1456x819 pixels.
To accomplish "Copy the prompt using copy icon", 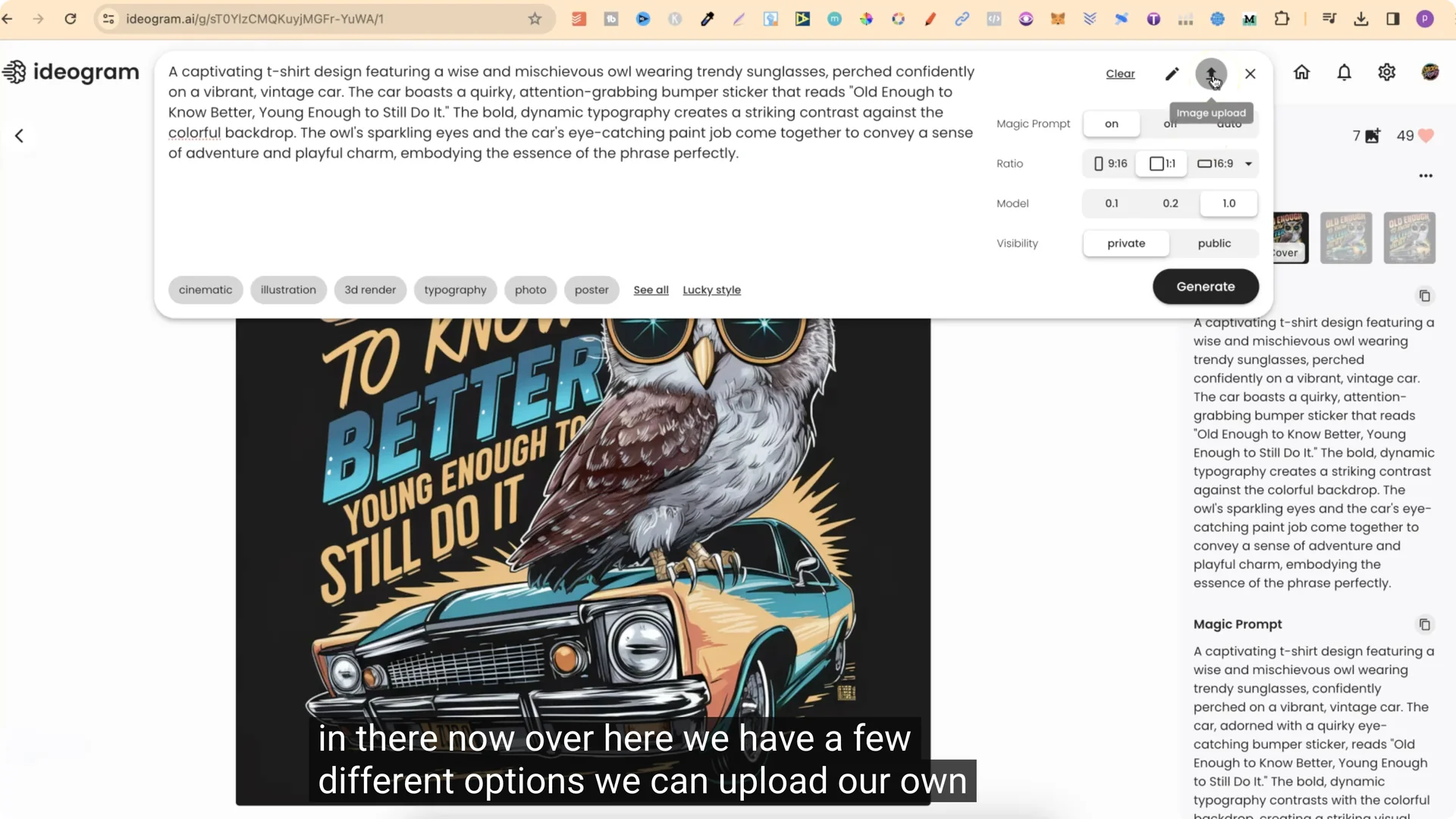I will click(1424, 296).
